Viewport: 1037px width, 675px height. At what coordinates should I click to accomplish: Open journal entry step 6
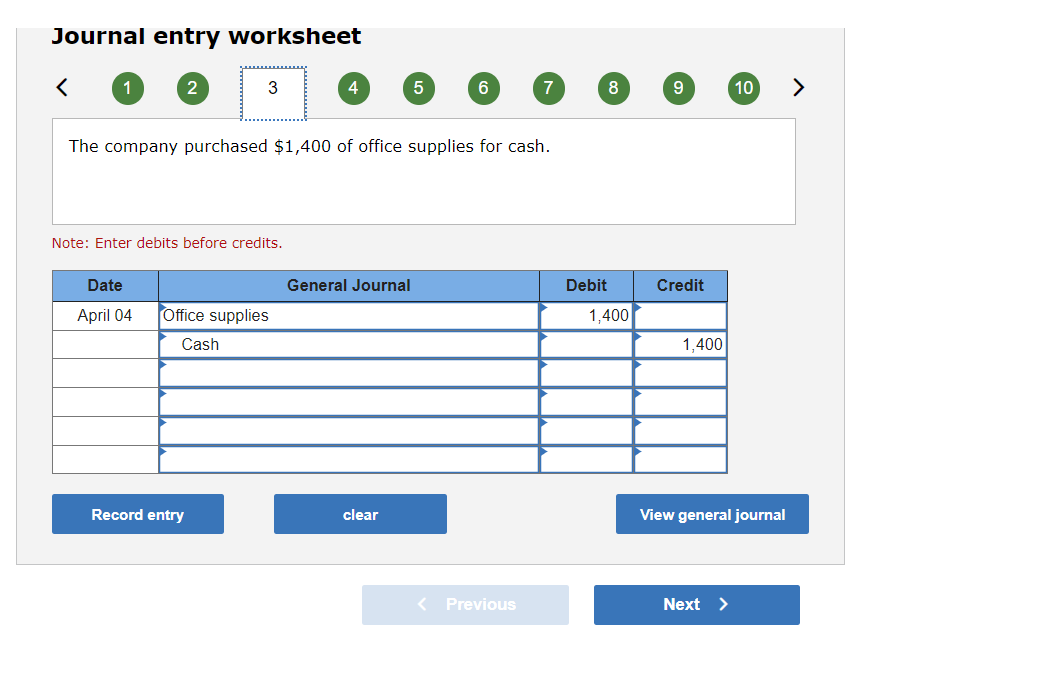point(483,88)
